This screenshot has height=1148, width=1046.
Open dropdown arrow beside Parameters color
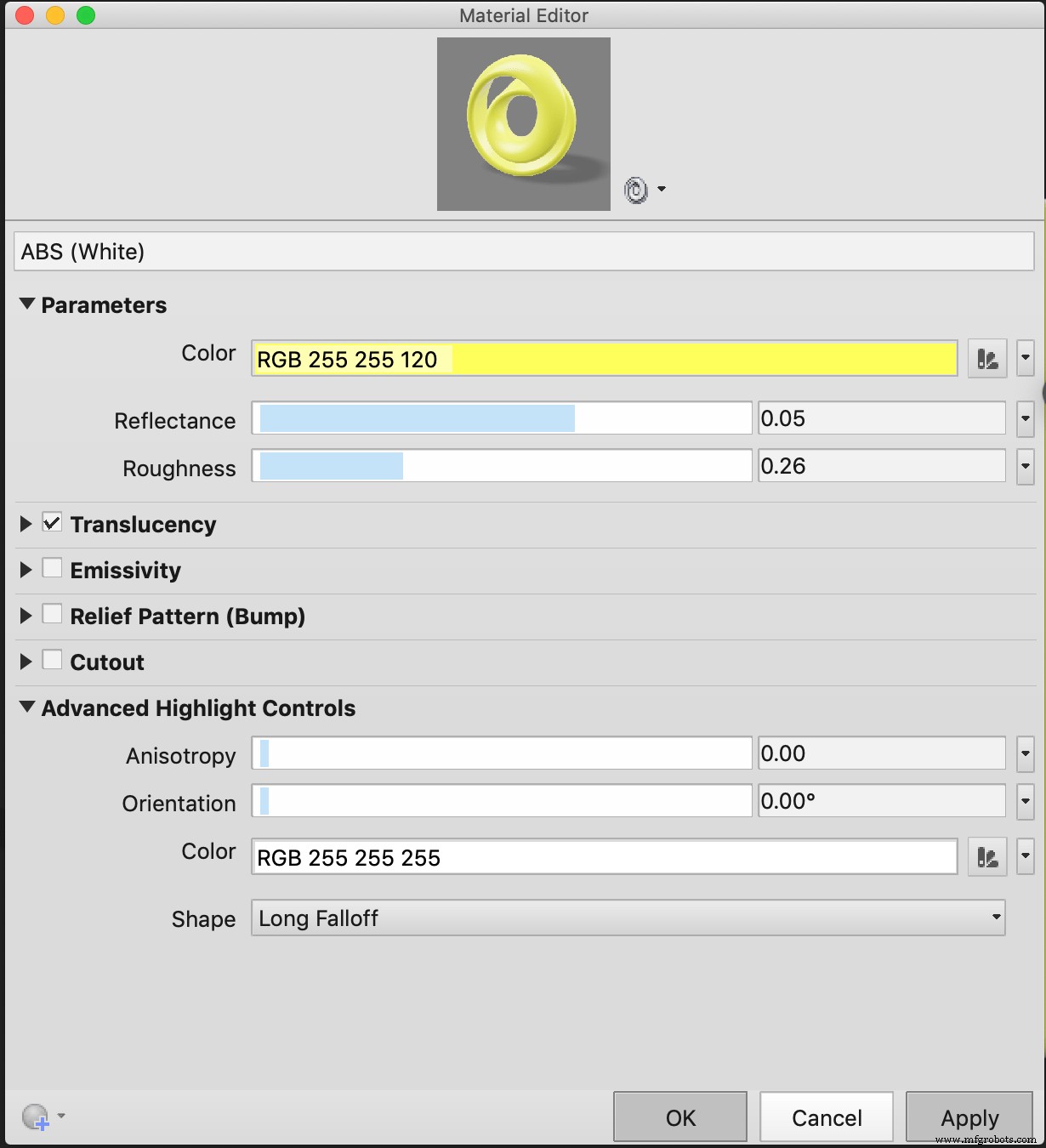pyautogui.click(x=1026, y=359)
